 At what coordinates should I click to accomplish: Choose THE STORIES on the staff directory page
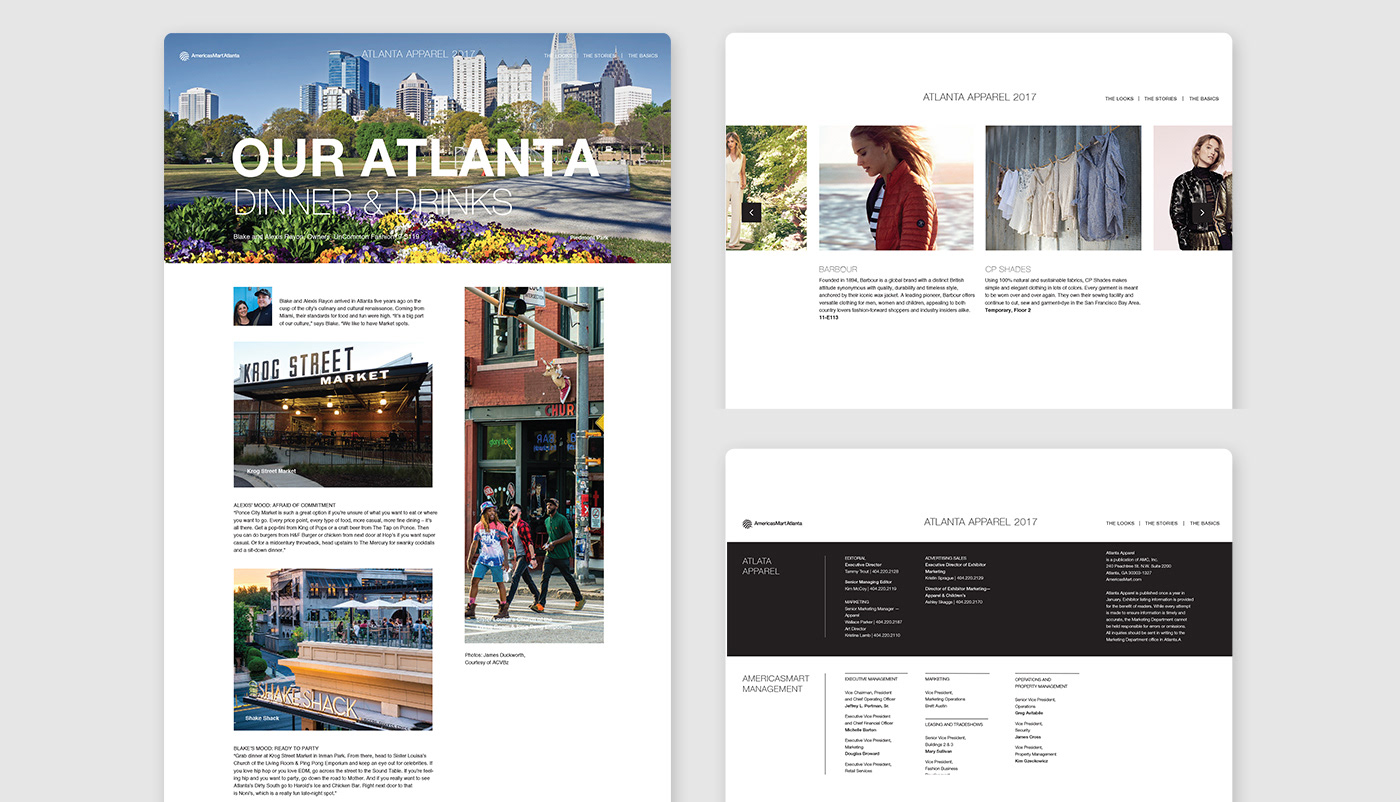1161,523
